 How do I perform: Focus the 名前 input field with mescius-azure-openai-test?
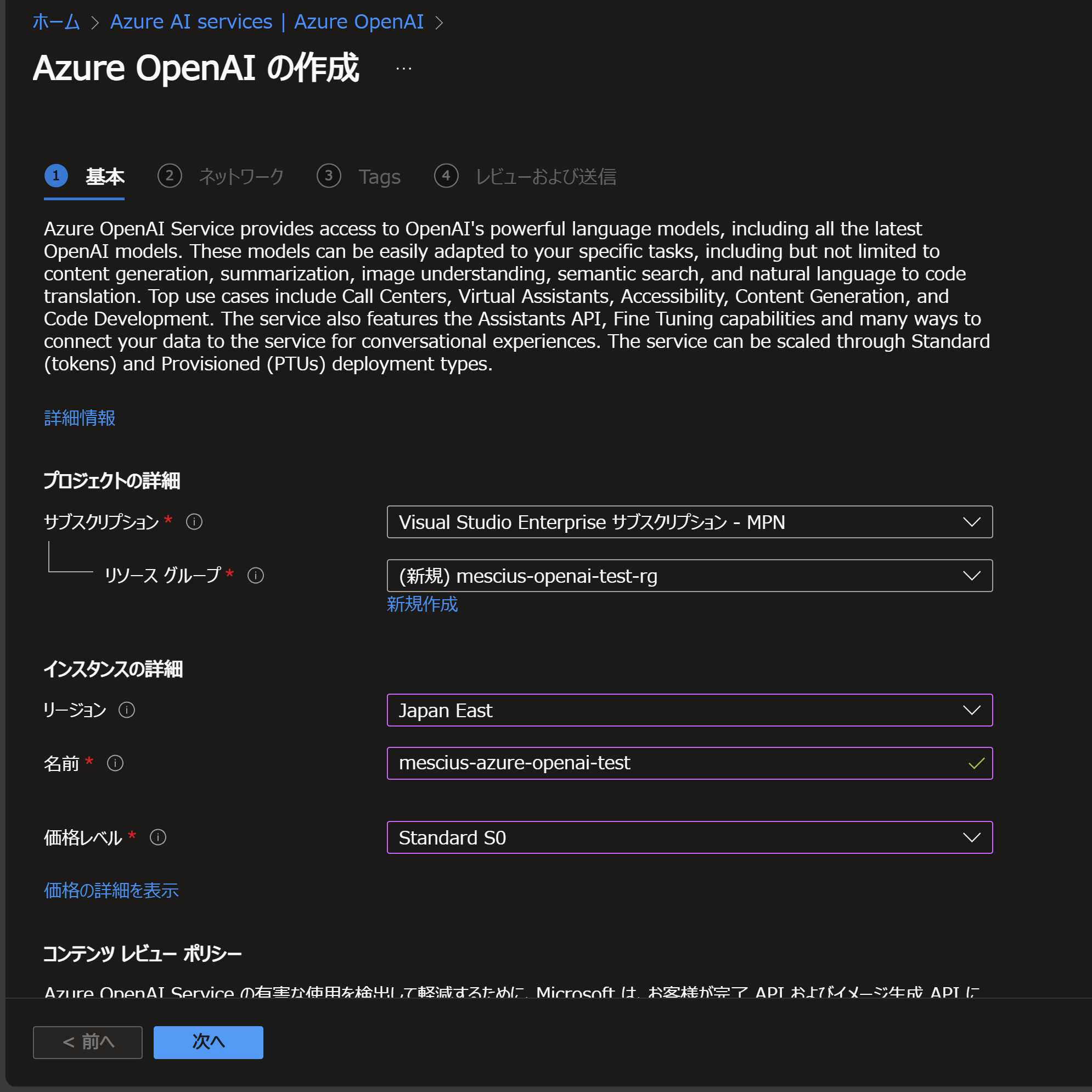[x=690, y=763]
